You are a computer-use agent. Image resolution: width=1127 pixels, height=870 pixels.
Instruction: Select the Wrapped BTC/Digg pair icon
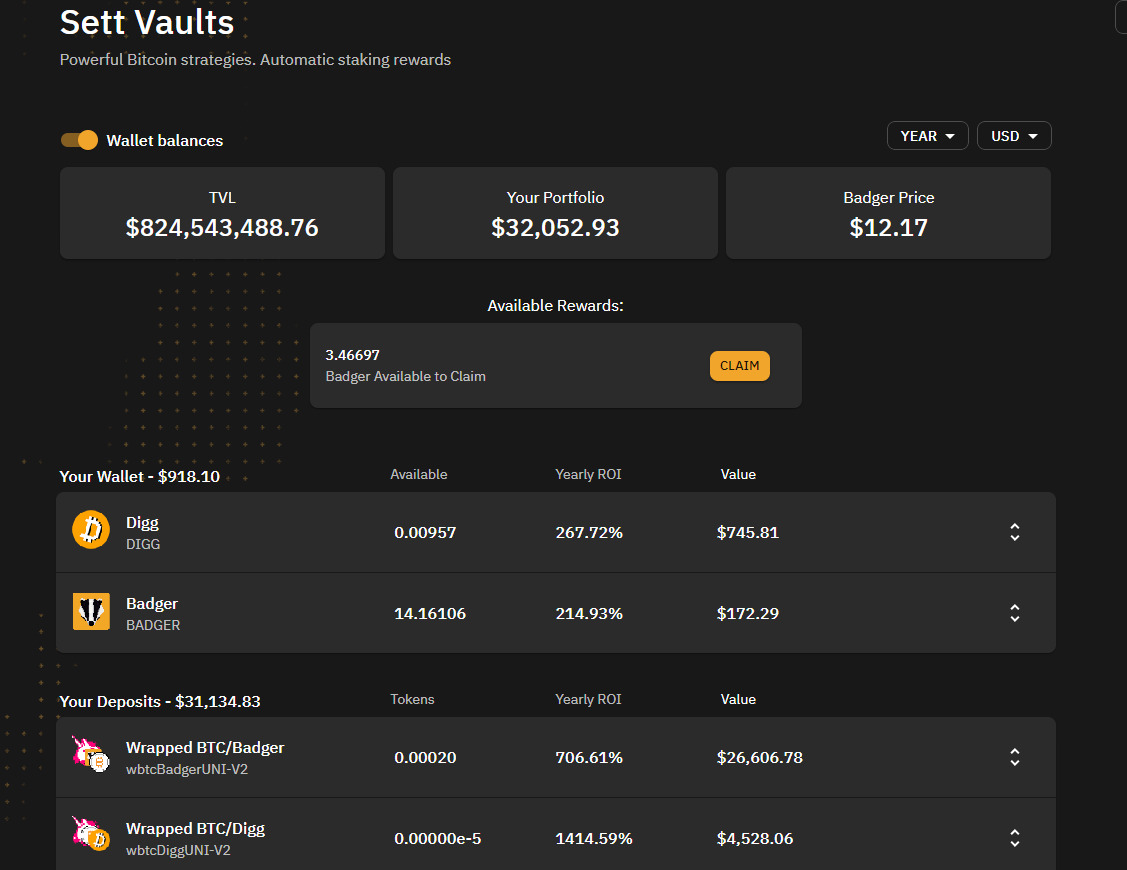91,835
